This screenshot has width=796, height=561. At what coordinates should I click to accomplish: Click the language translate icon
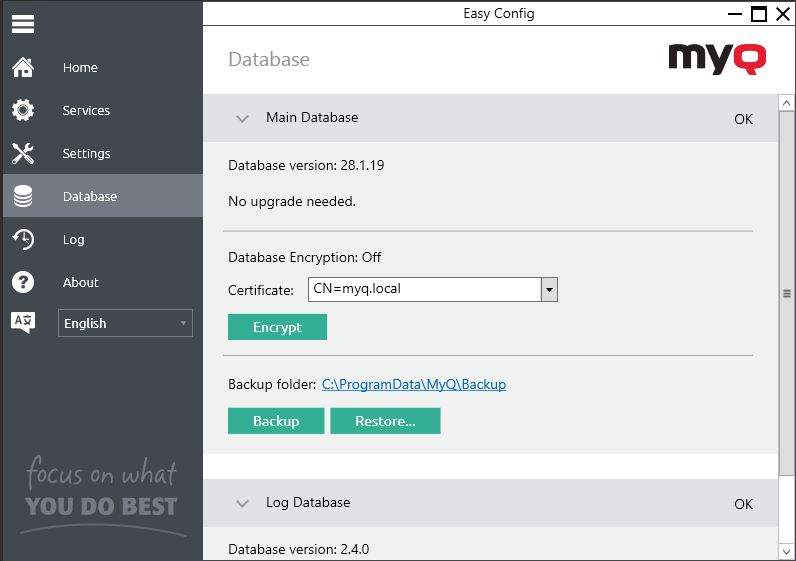23,322
